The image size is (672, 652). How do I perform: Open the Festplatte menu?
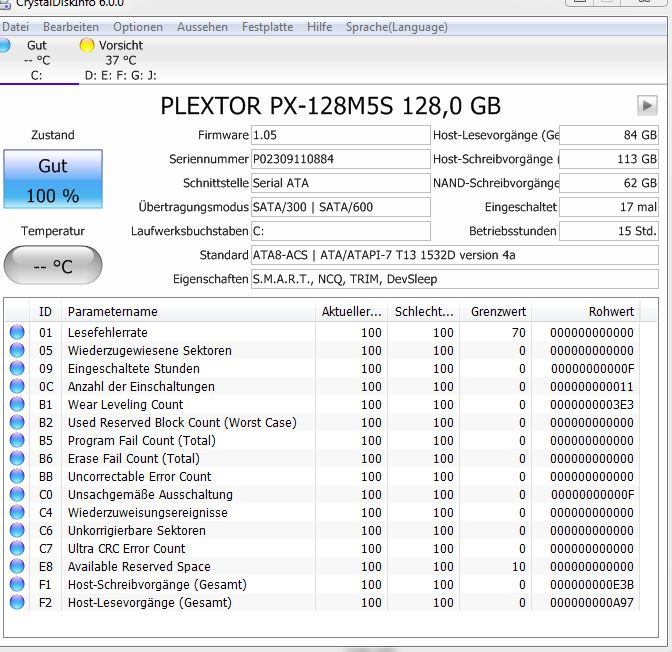click(x=267, y=27)
